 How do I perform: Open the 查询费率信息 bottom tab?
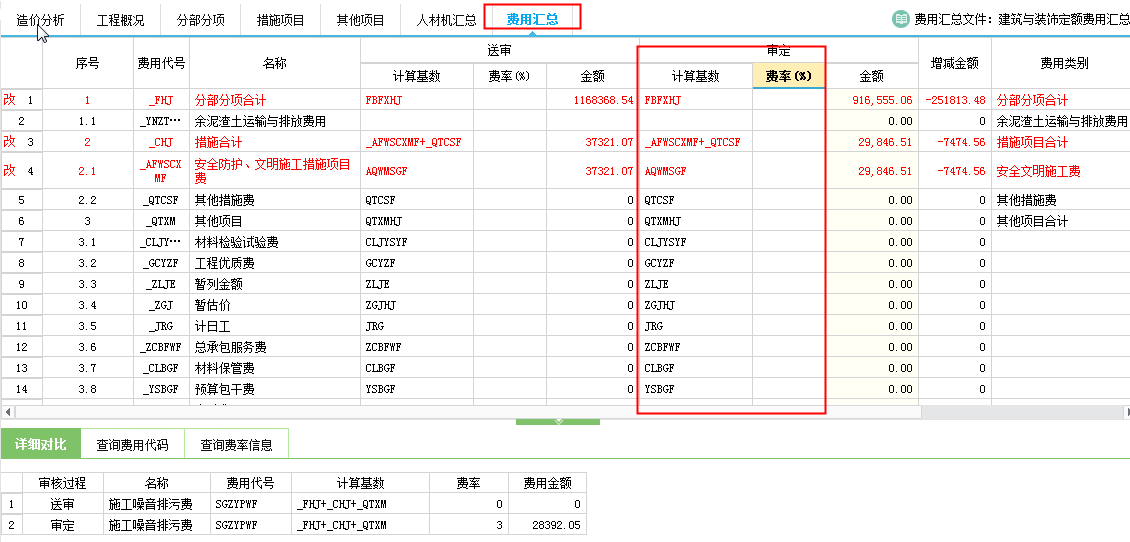pyautogui.click(x=237, y=444)
